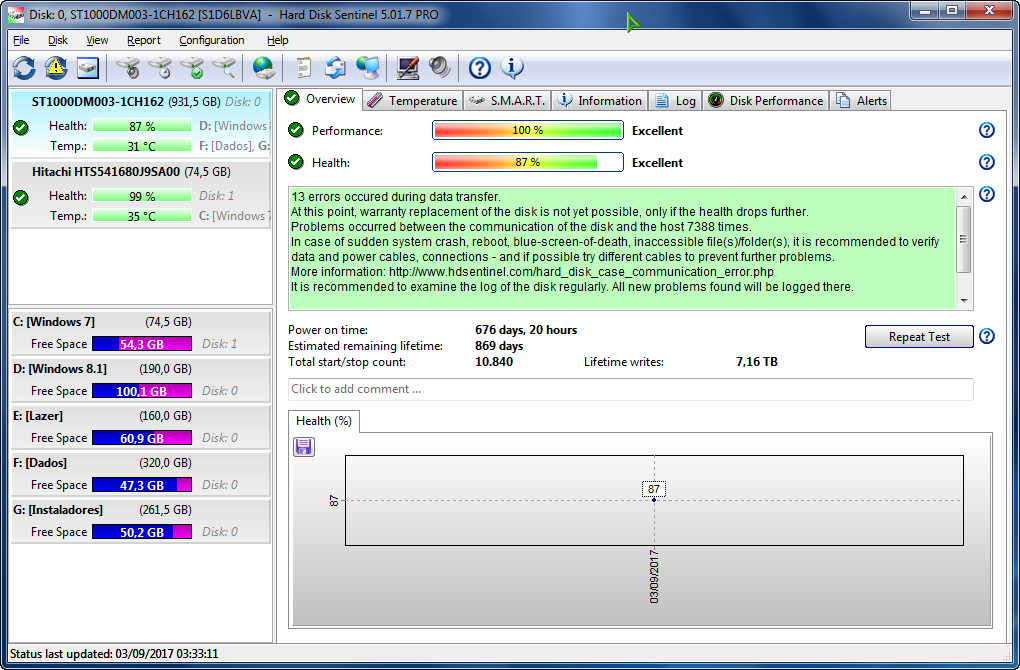Click the toolbar question mark help icon
The height and width of the screenshot is (670, 1020).
479,68
